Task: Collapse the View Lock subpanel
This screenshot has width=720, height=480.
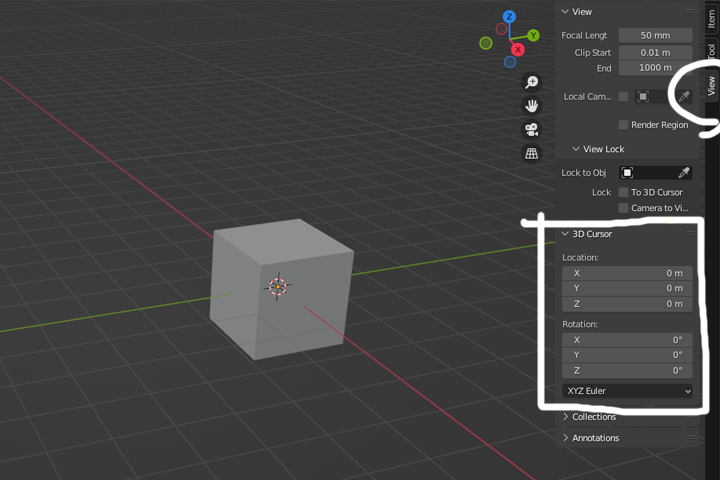Action: pos(576,149)
